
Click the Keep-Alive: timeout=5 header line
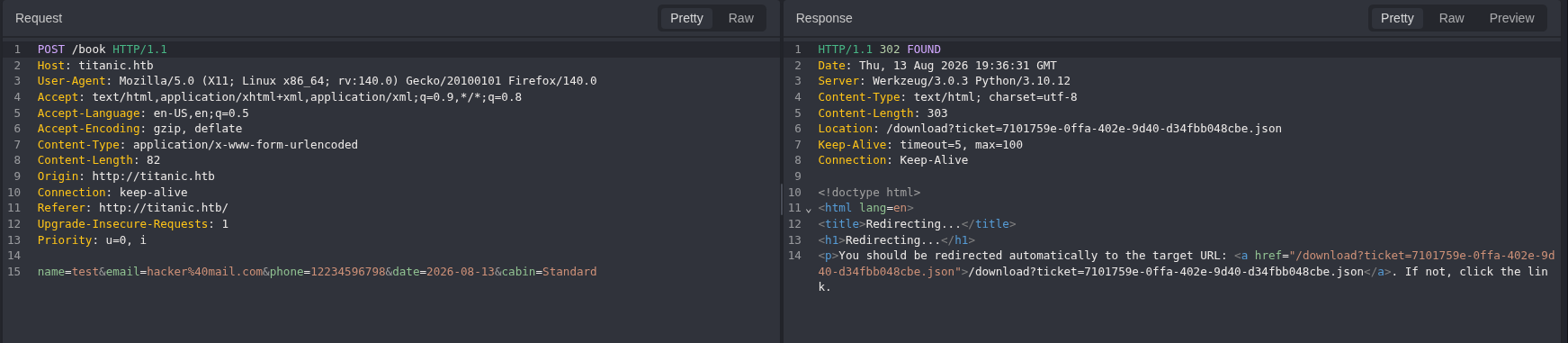click(x=920, y=145)
